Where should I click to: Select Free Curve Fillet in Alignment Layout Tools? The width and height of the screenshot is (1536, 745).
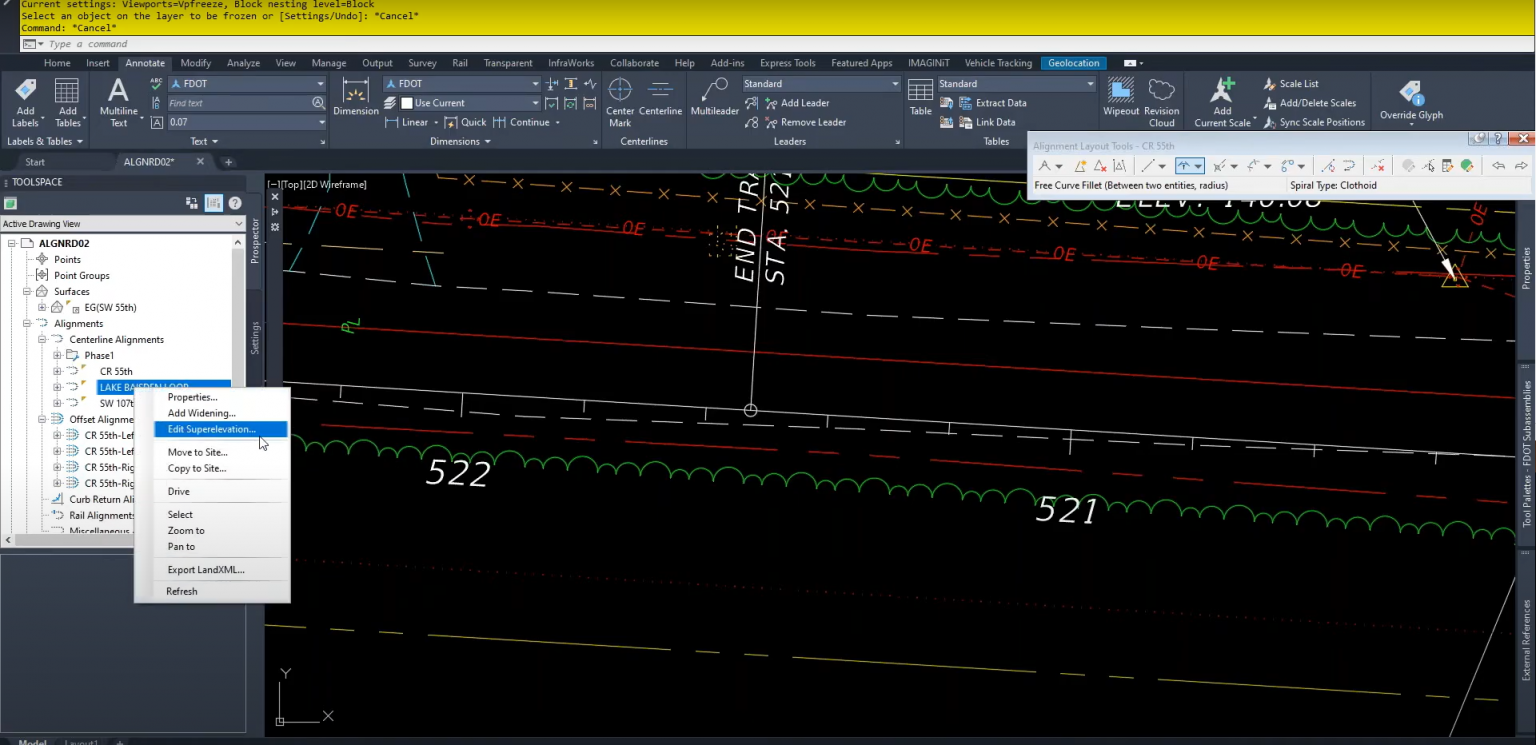coord(1183,166)
